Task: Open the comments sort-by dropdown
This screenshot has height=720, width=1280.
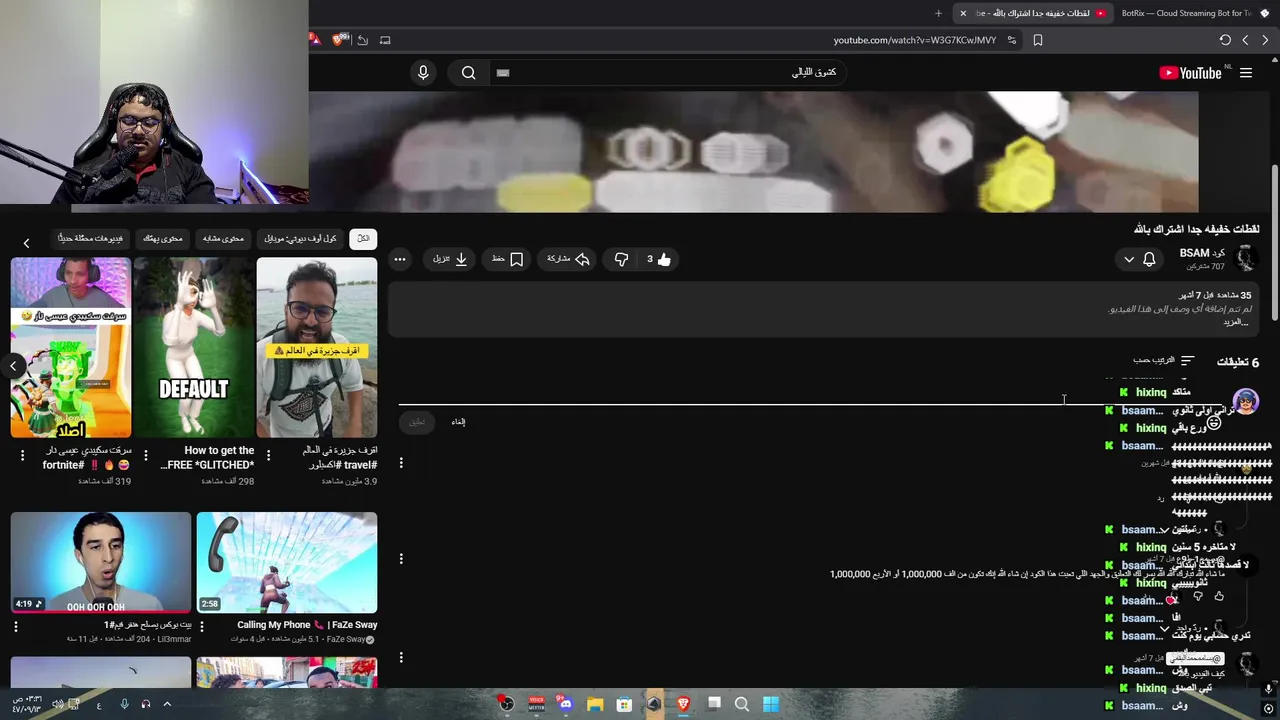Action: click(1164, 360)
